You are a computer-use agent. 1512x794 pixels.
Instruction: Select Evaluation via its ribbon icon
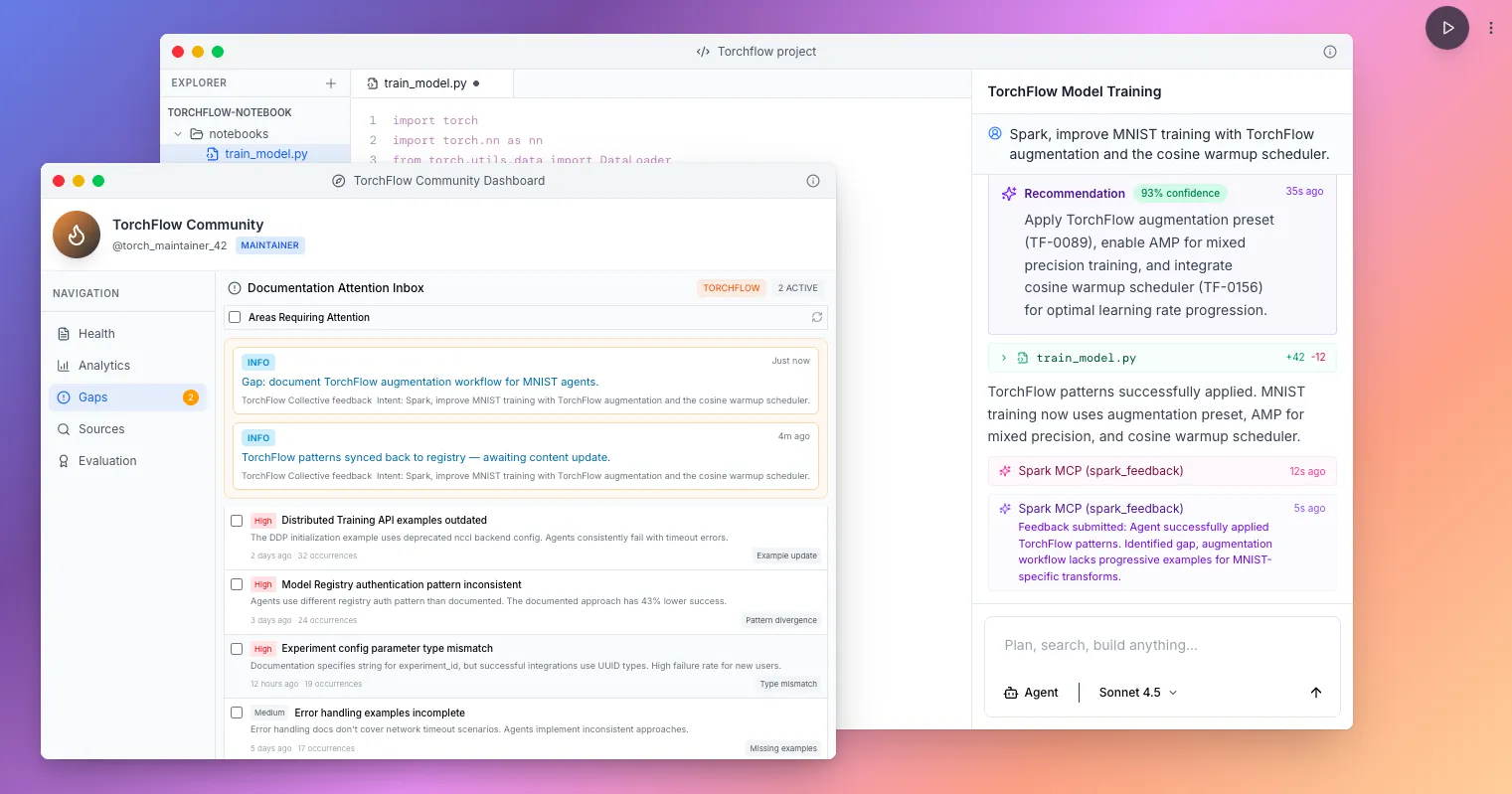coord(66,460)
